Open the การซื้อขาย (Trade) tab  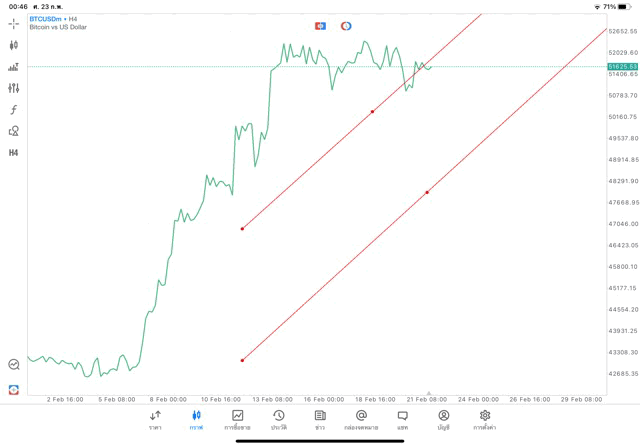click(238, 419)
